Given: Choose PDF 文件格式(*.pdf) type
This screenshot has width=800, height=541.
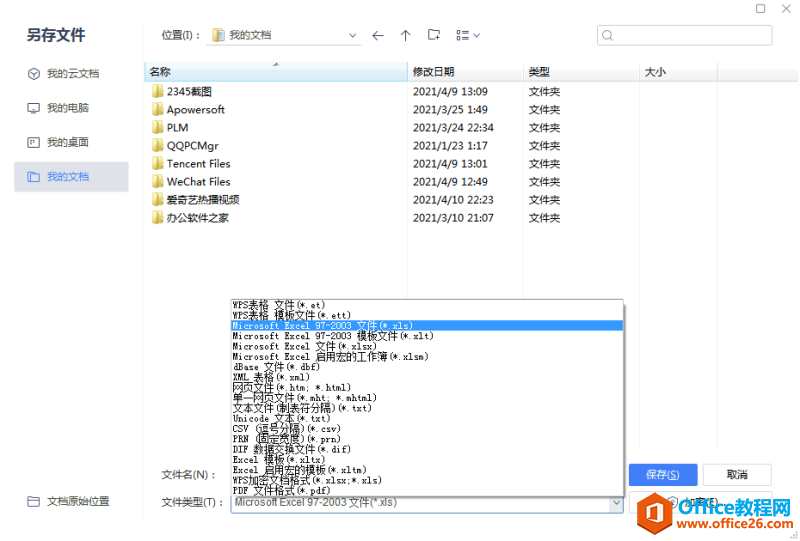Looking at the screenshot, I should pyautogui.click(x=427, y=490).
